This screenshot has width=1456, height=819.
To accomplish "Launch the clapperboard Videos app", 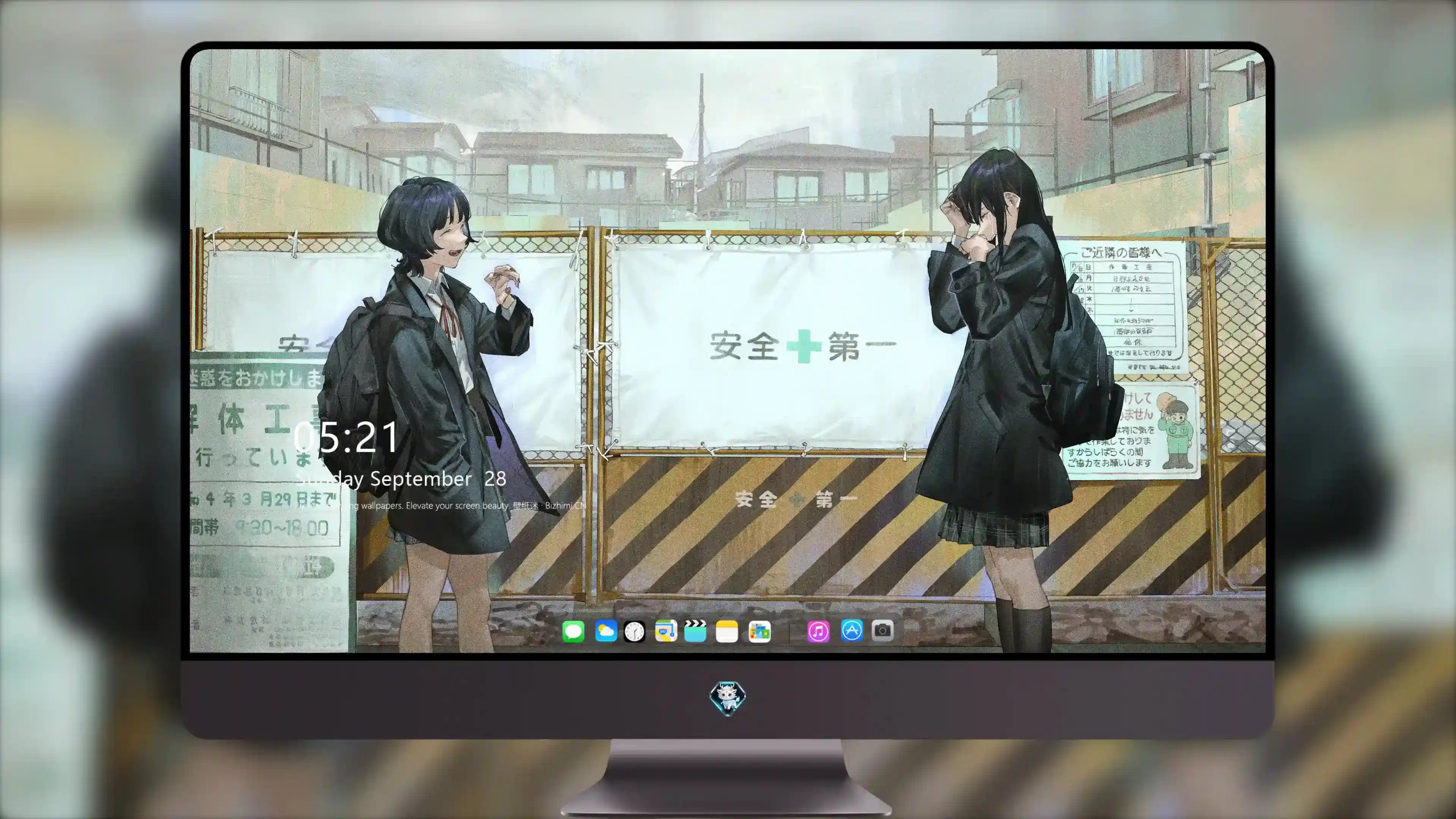I will coord(695,631).
